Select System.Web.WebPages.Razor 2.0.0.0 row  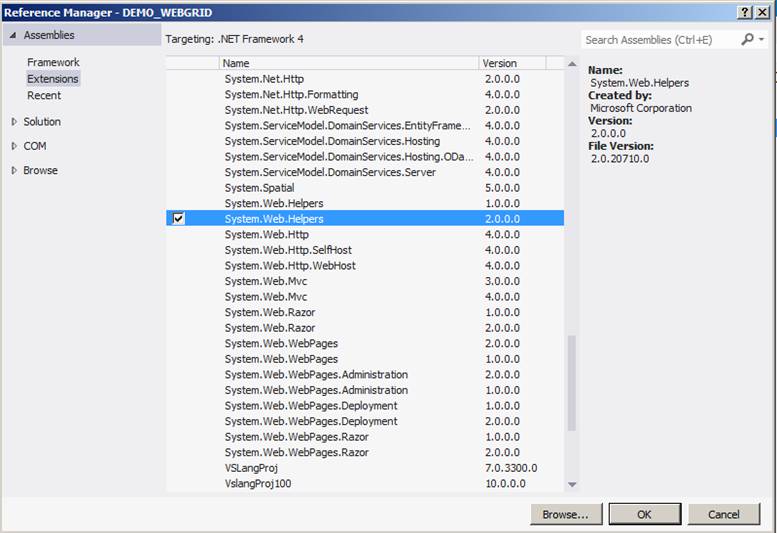coord(365,452)
